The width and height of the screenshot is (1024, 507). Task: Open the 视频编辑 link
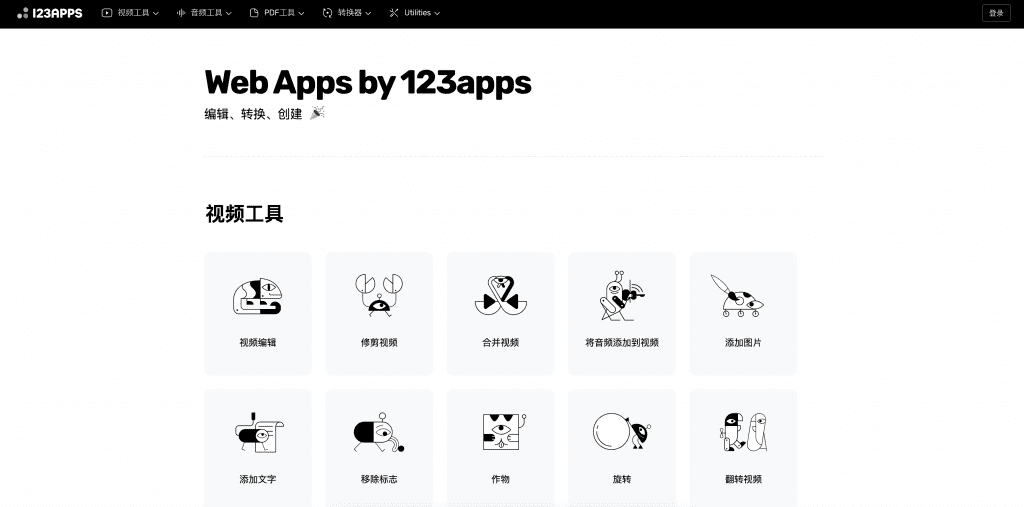[258, 342]
